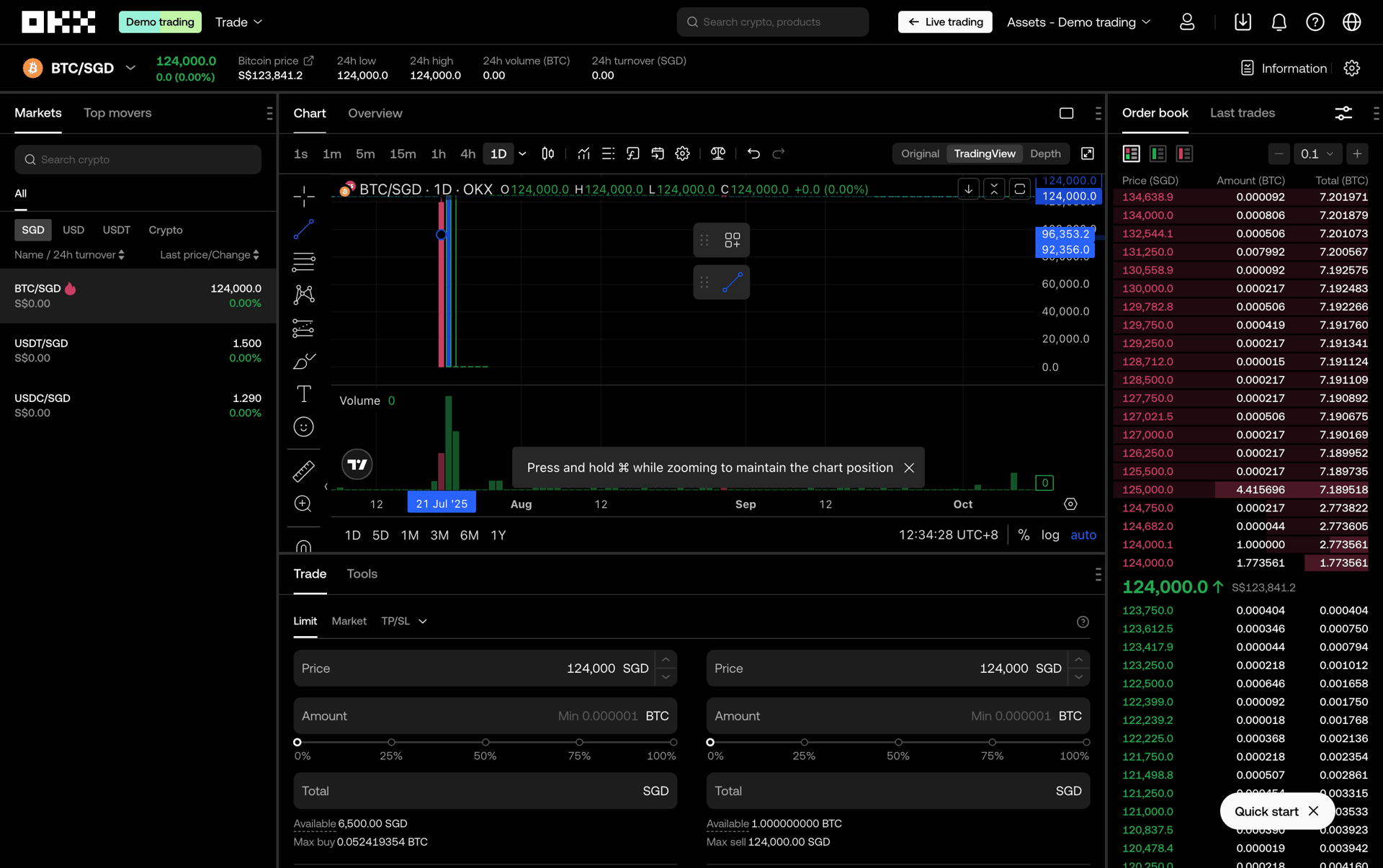1383x868 pixels.
Task: Expand the BTC/SGD pair selector
Action: tap(130, 68)
